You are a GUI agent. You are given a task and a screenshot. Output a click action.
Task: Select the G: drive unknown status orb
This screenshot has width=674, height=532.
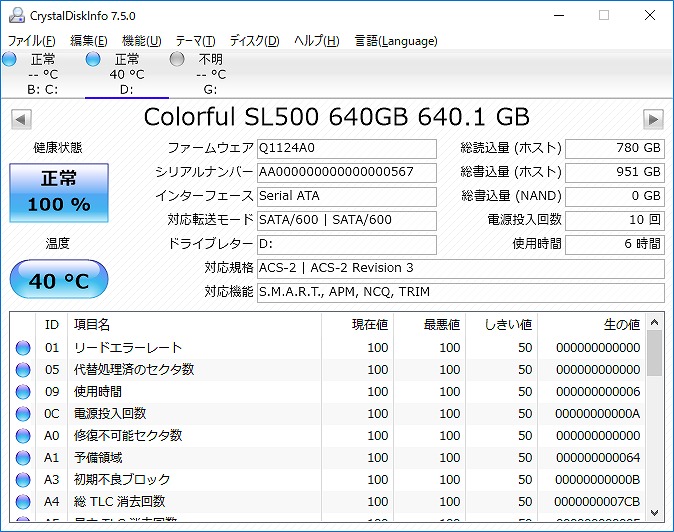click(177, 60)
